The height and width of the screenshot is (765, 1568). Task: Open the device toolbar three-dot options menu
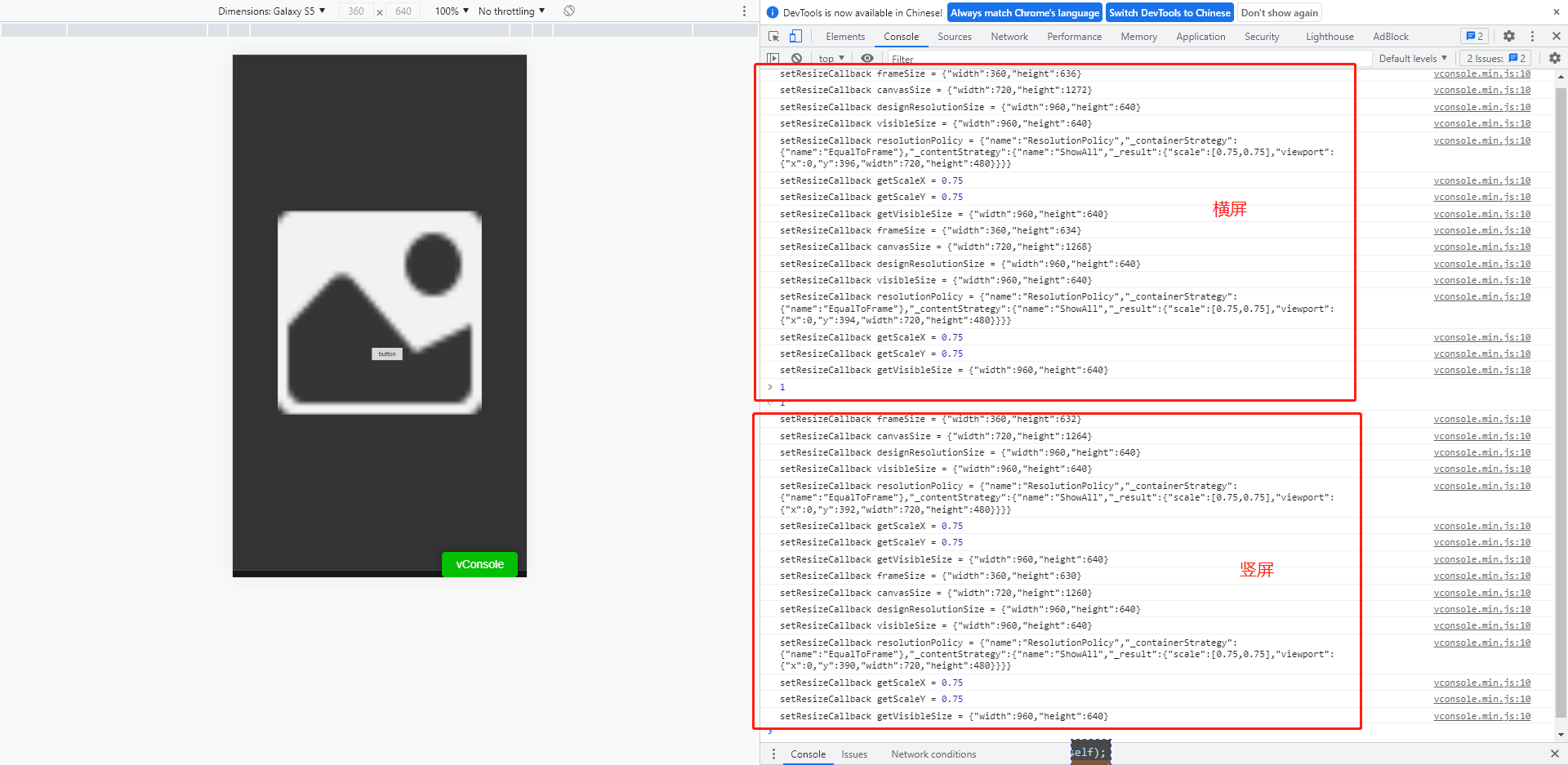coord(744,11)
